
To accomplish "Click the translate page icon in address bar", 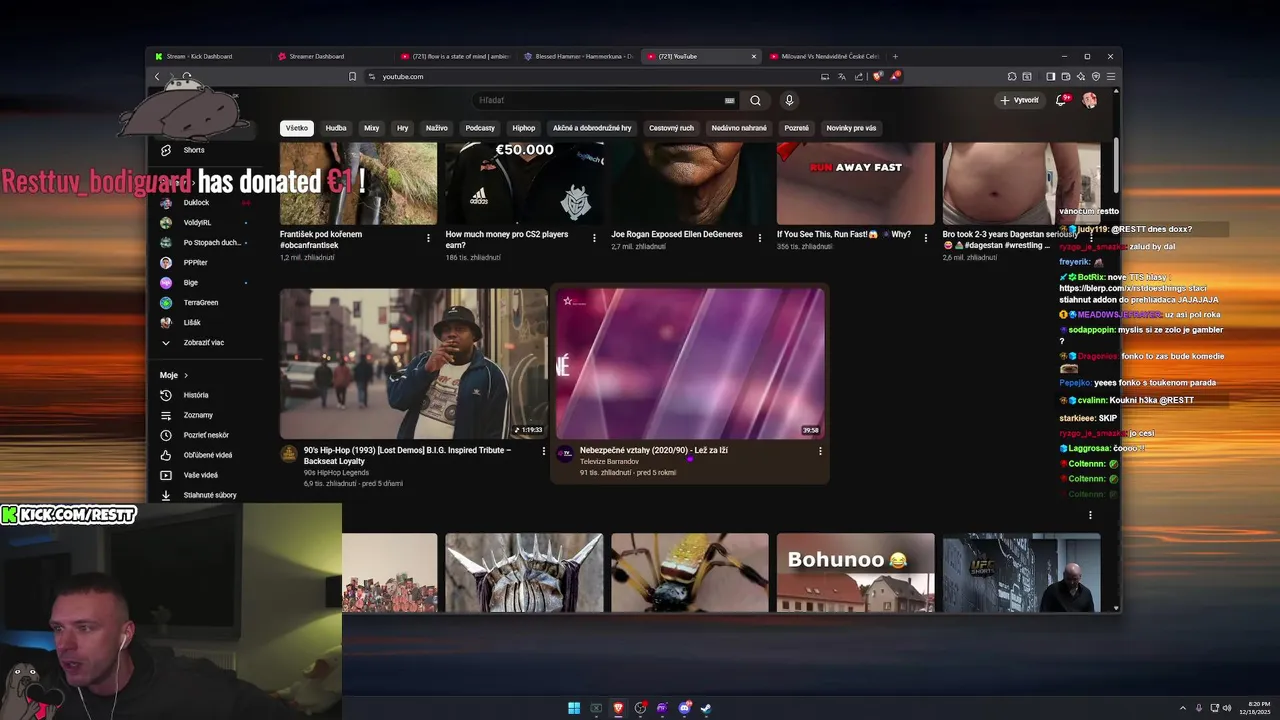I will (x=842, y=76).
